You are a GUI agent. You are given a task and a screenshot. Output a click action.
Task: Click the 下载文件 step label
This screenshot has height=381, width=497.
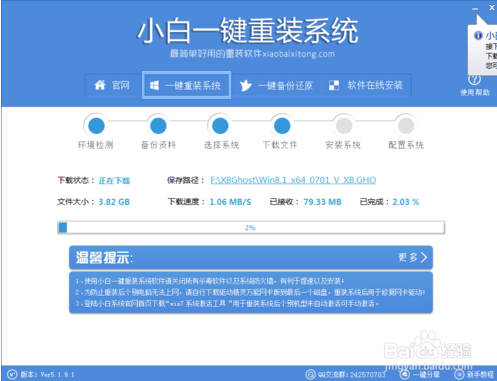[280, 145]
